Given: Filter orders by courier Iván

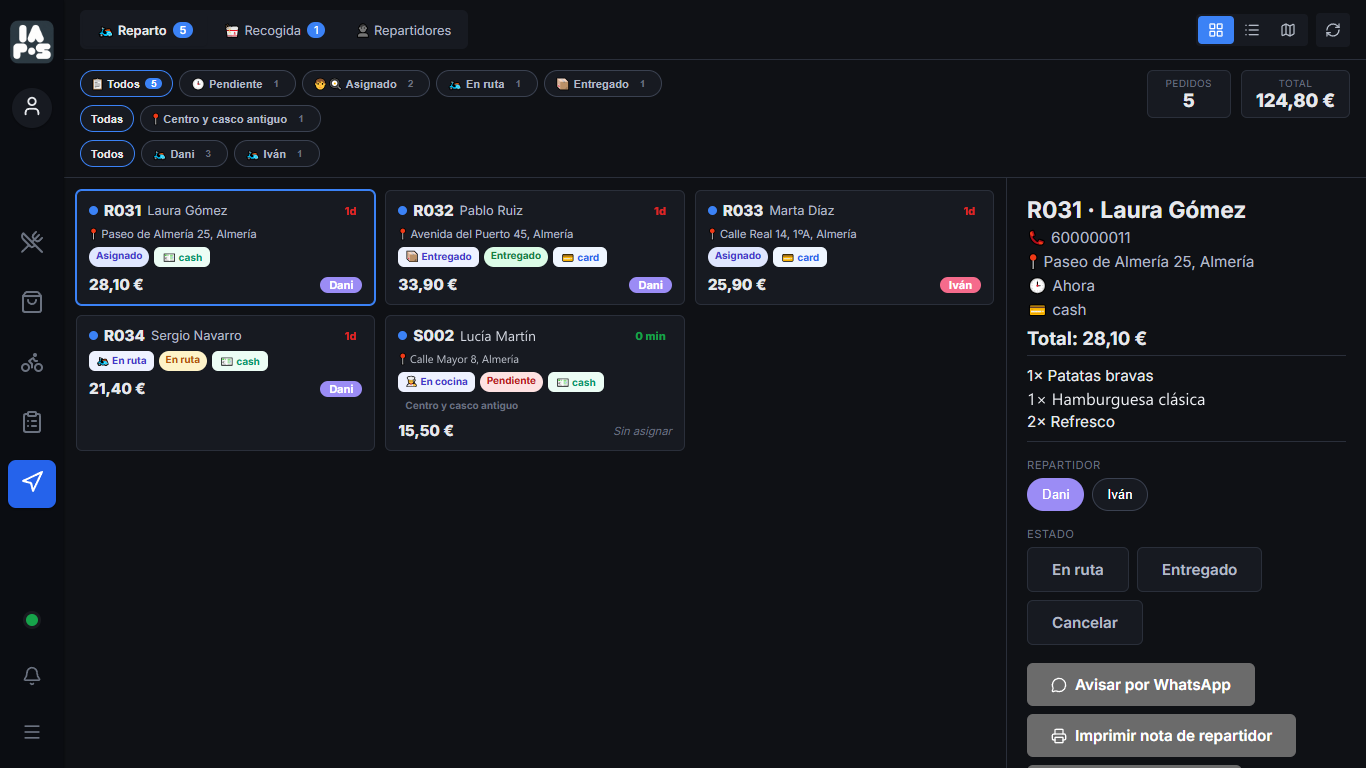Looking at the screenshot, I should coord(277,154).
